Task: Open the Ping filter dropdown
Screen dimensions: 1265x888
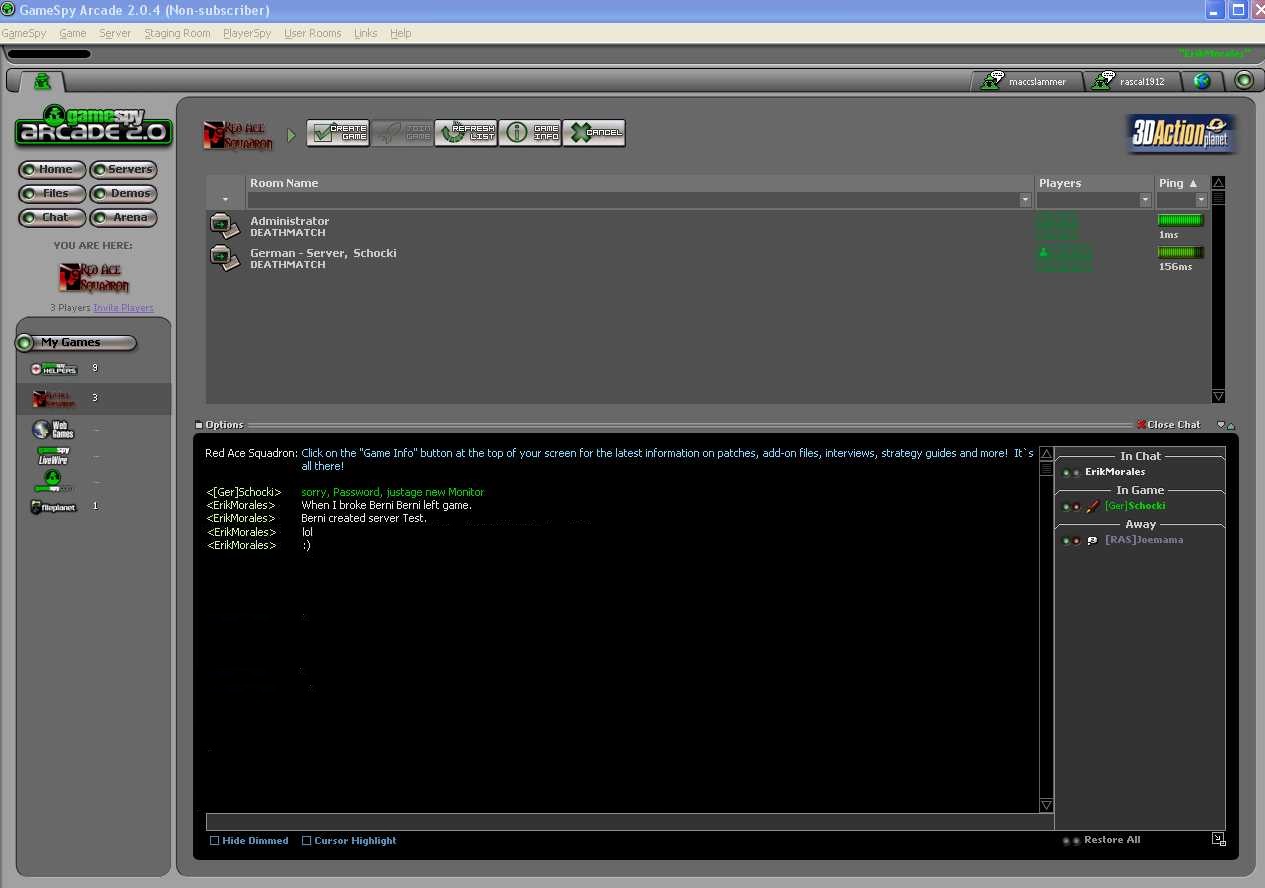Action: pyautogui.click(x=1201, y=200)
